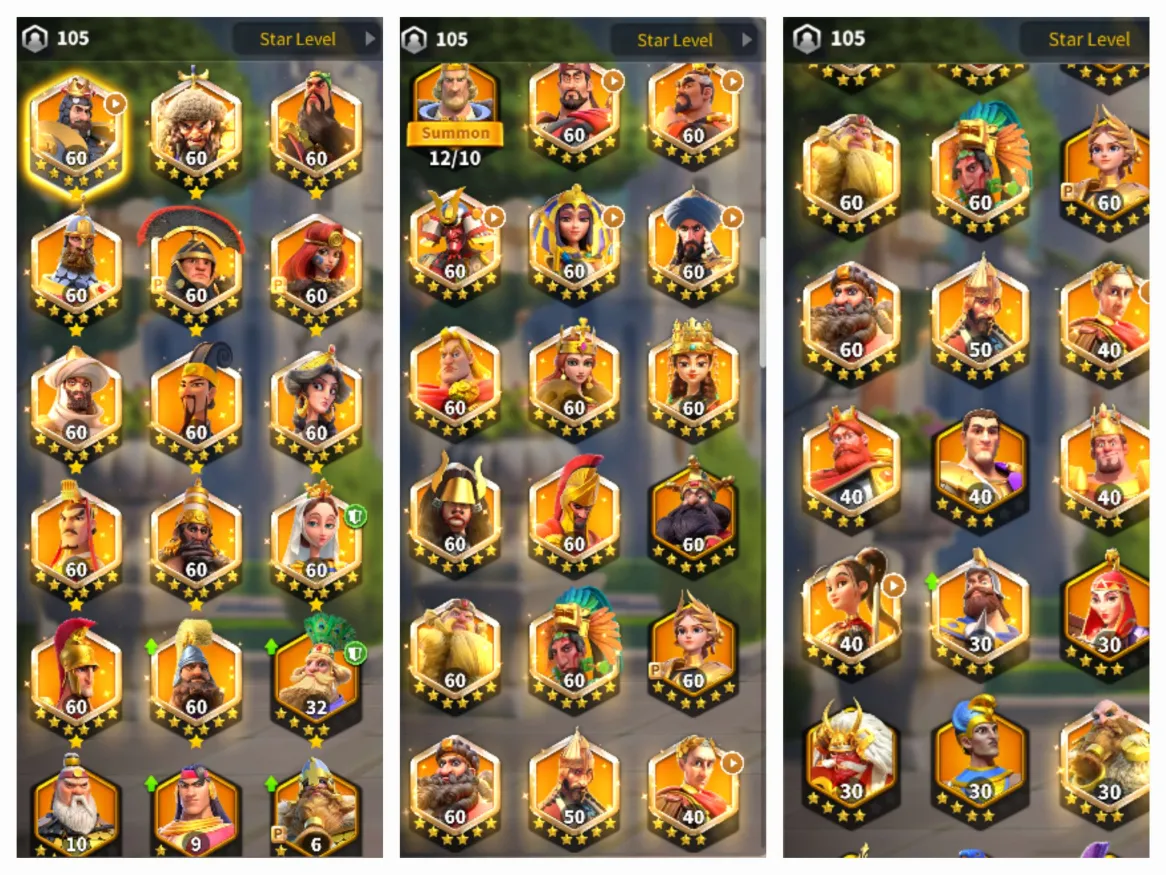
Task: Select the fur-hat commander at level 60
Action: (196, 132)
